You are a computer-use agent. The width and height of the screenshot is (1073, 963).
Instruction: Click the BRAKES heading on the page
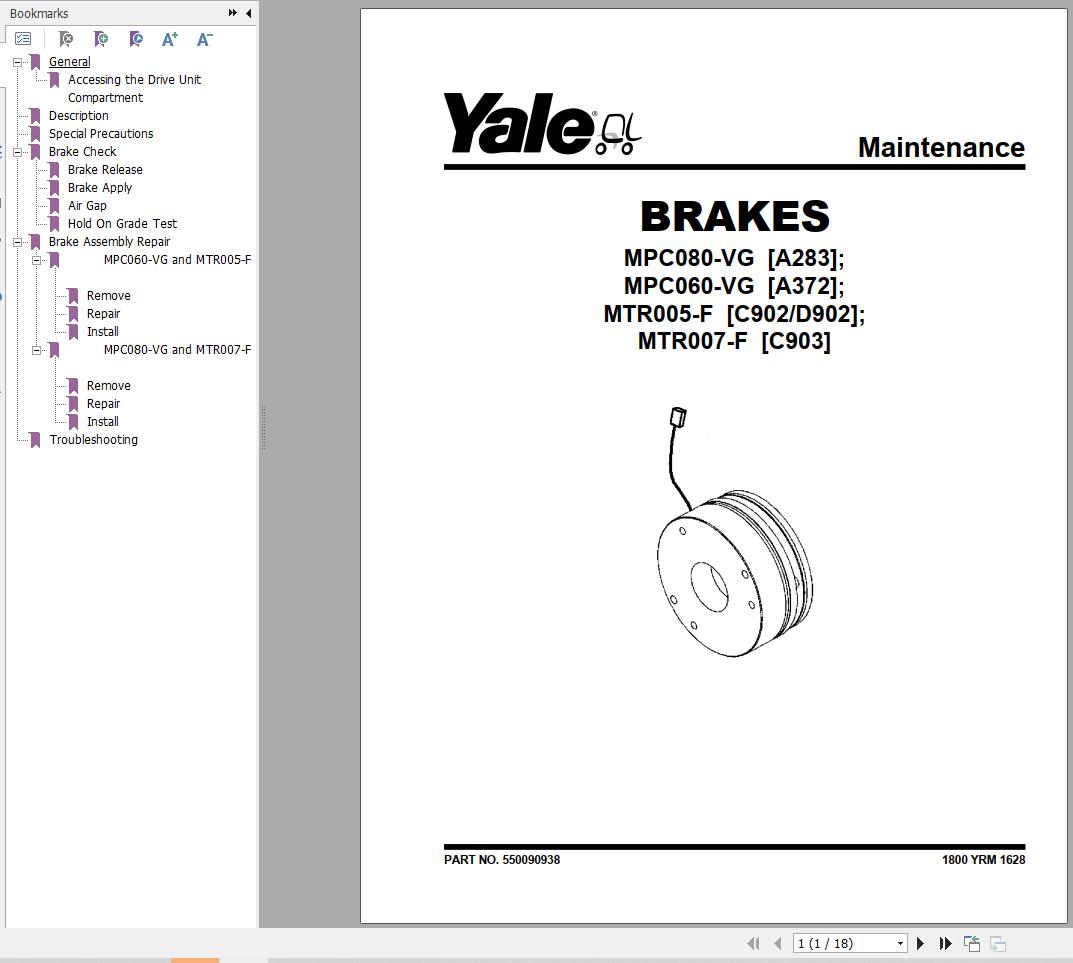pyautogui.click(x=734, y=216)
